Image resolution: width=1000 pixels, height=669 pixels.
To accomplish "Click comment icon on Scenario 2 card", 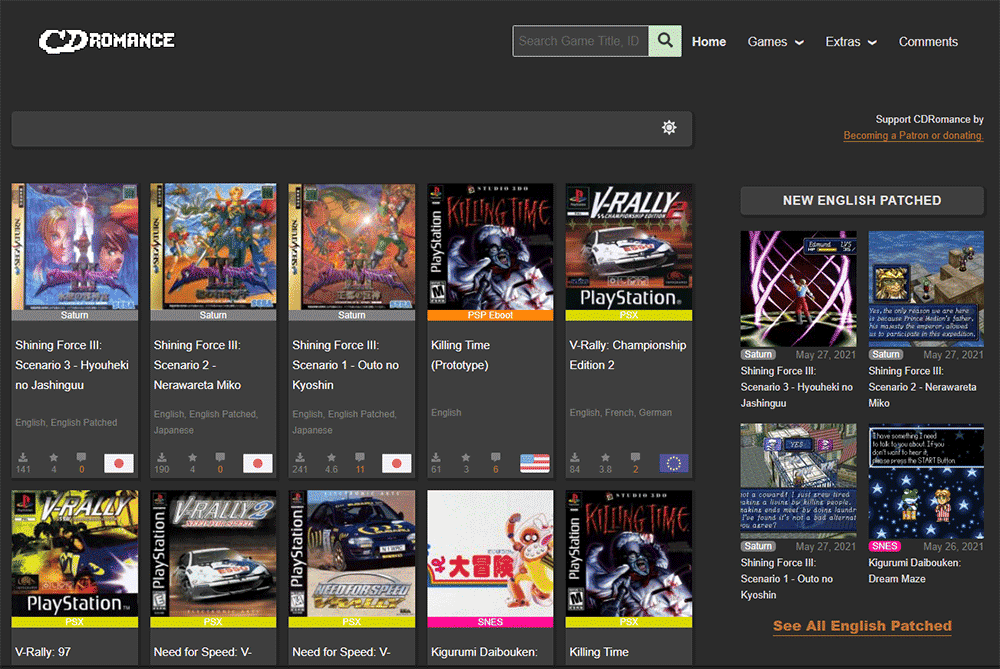I will [220, 457].
